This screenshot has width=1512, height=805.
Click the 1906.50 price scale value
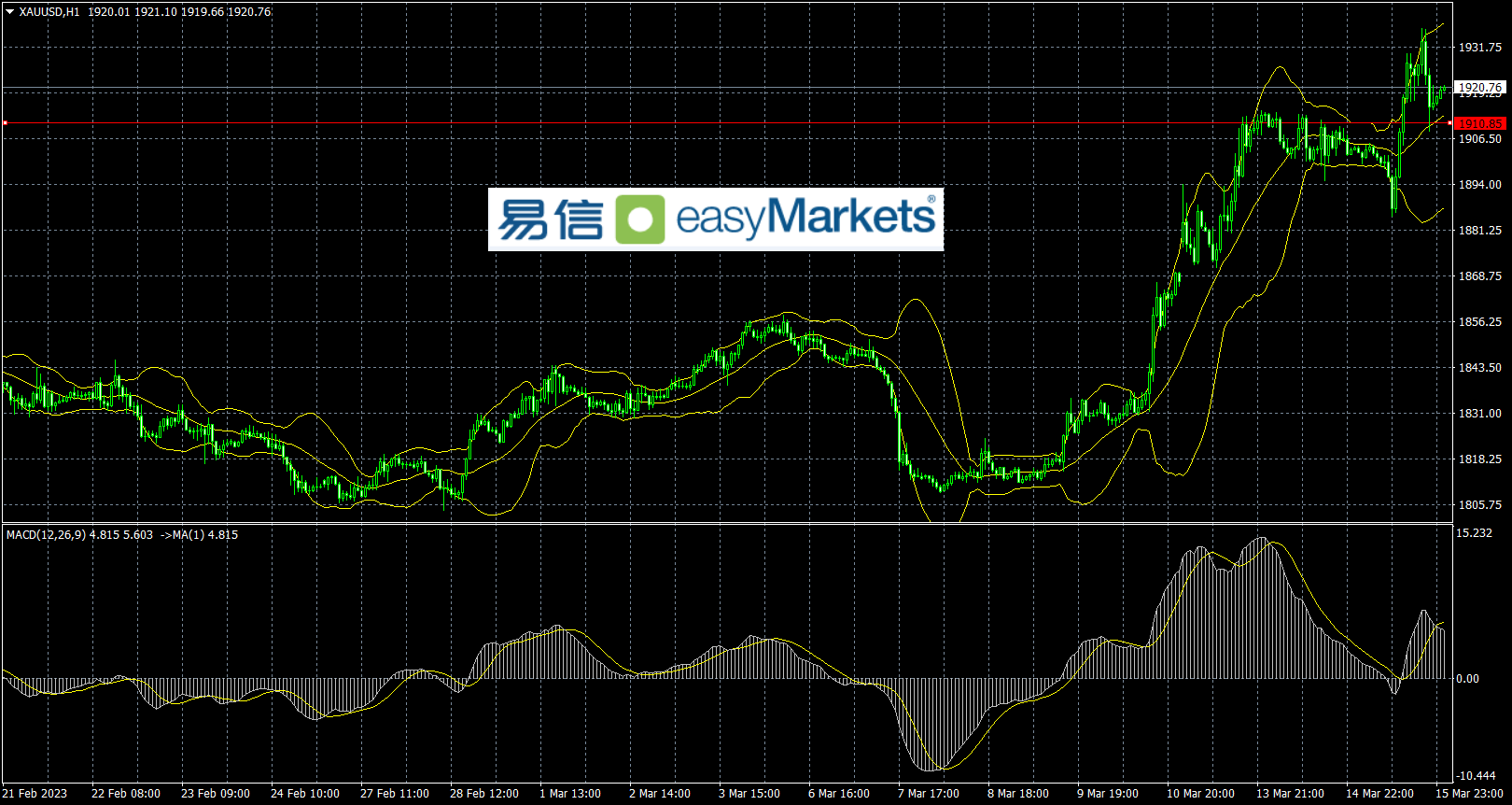(1480, 139)
